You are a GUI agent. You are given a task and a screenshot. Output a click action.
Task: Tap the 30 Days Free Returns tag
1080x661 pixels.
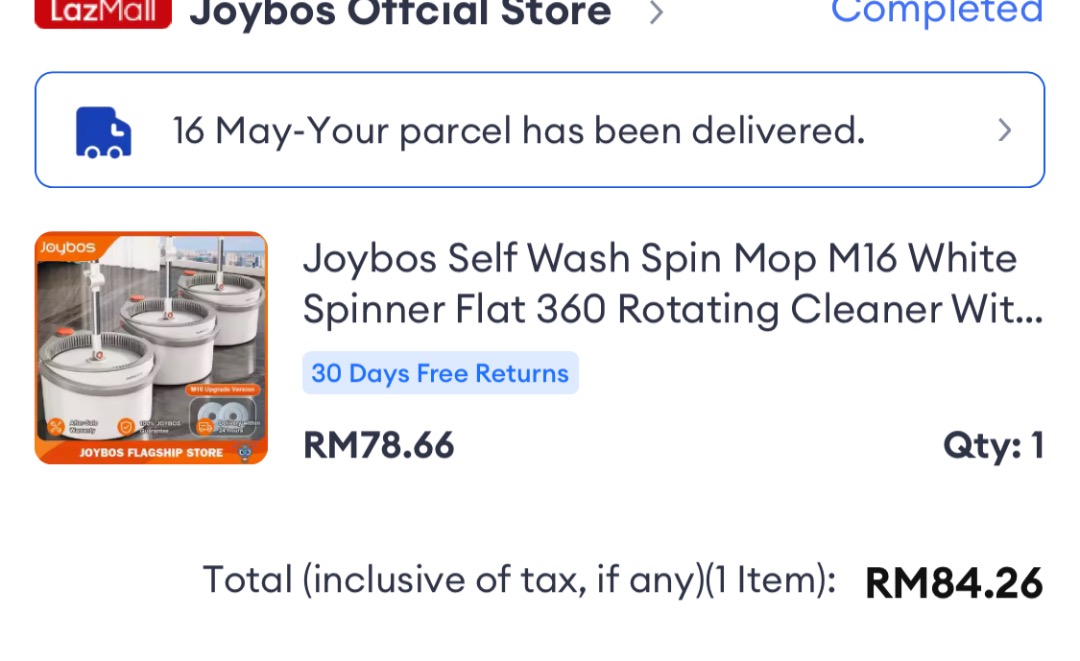440,372
